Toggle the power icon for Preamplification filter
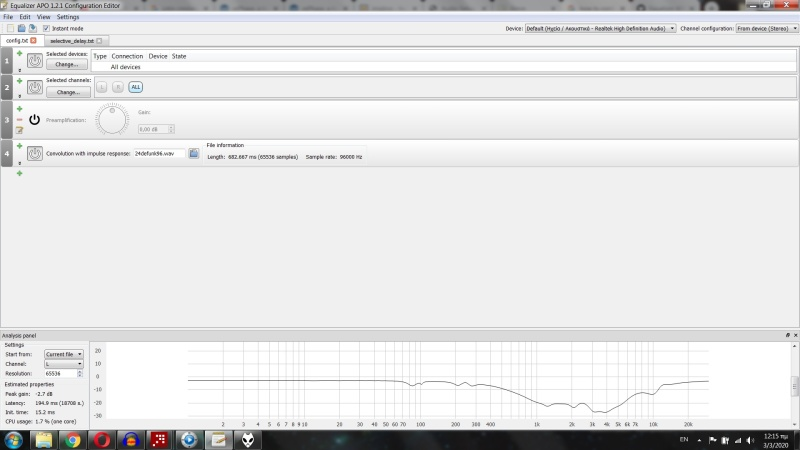This screenshot has height=450, width=800. [x=34, y=119]
